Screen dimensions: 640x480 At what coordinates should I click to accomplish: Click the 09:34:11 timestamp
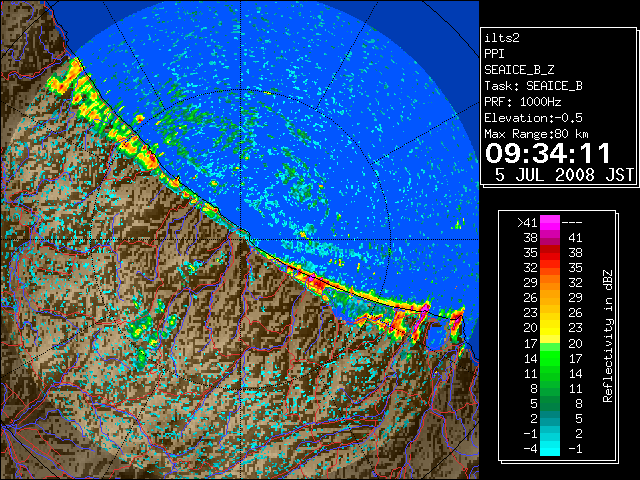click(x=548, y=153)
